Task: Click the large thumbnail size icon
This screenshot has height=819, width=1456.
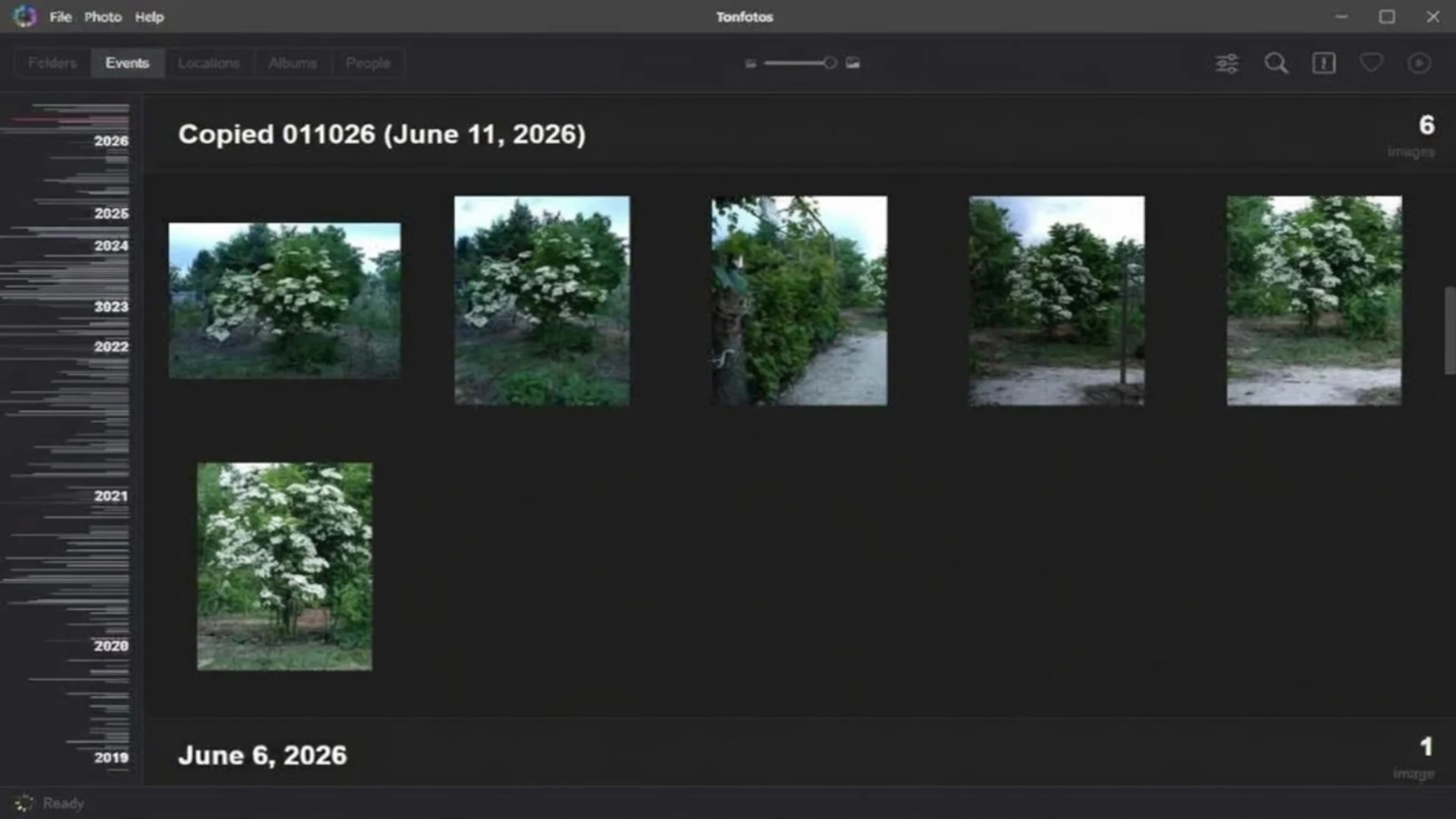Action: click(x=853, y=63)
